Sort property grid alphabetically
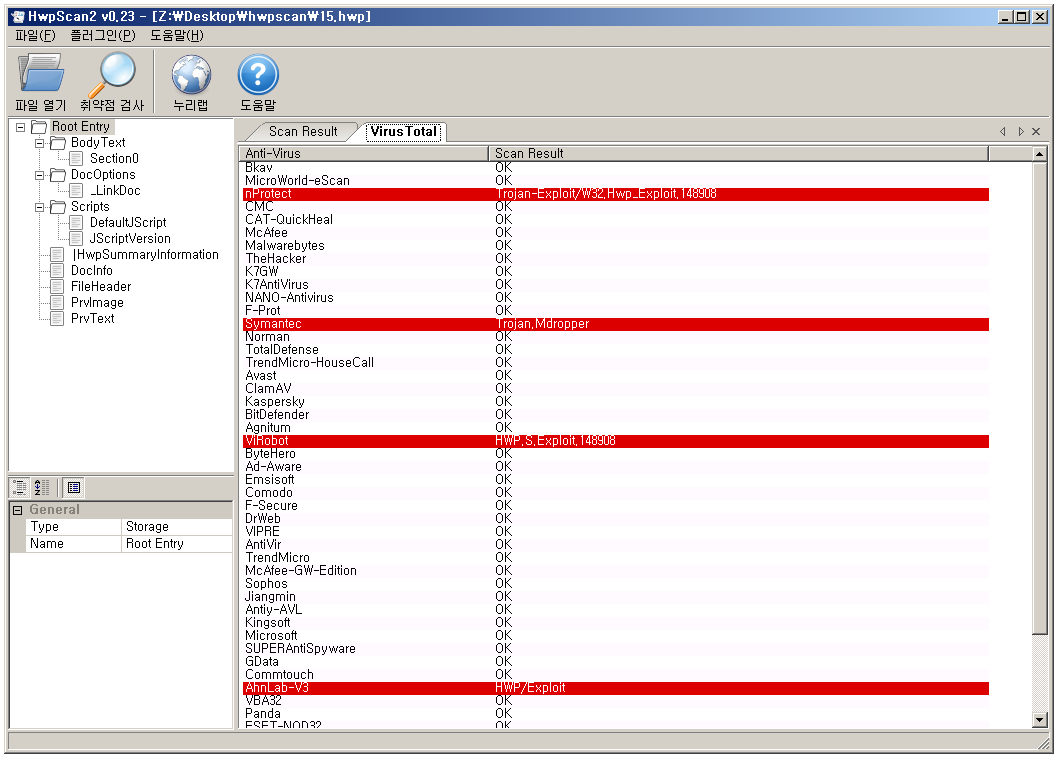 point(42,488)
